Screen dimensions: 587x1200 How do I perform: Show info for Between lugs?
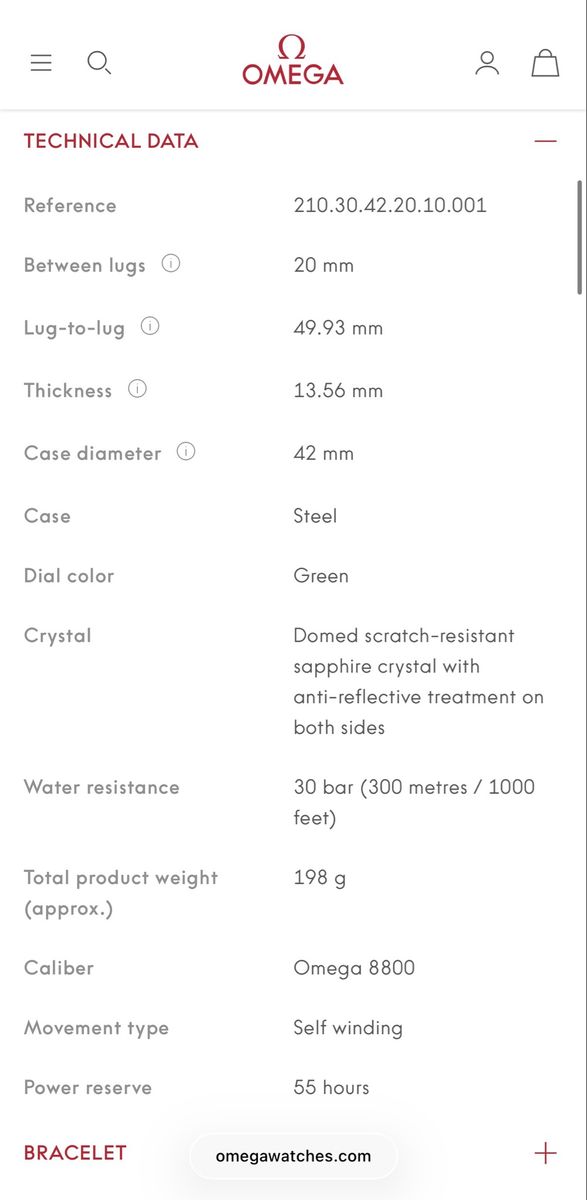coord(171,264)
